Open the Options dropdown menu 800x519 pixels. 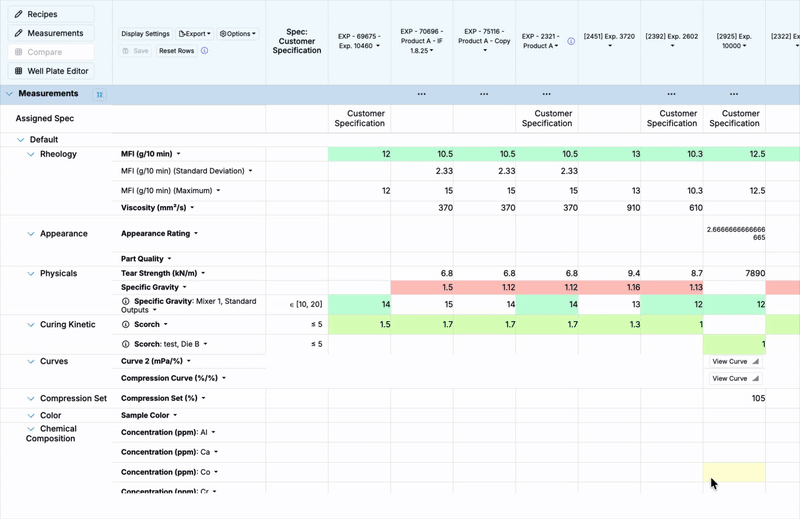(237, 34)
